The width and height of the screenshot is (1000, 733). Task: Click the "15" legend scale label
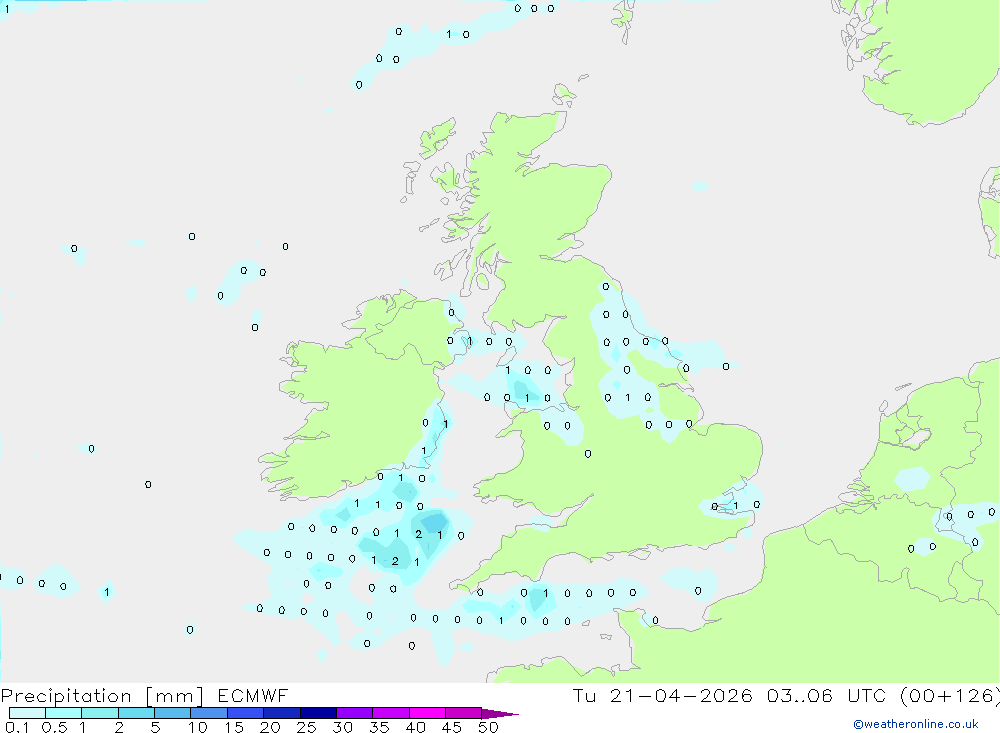[234, 727]
